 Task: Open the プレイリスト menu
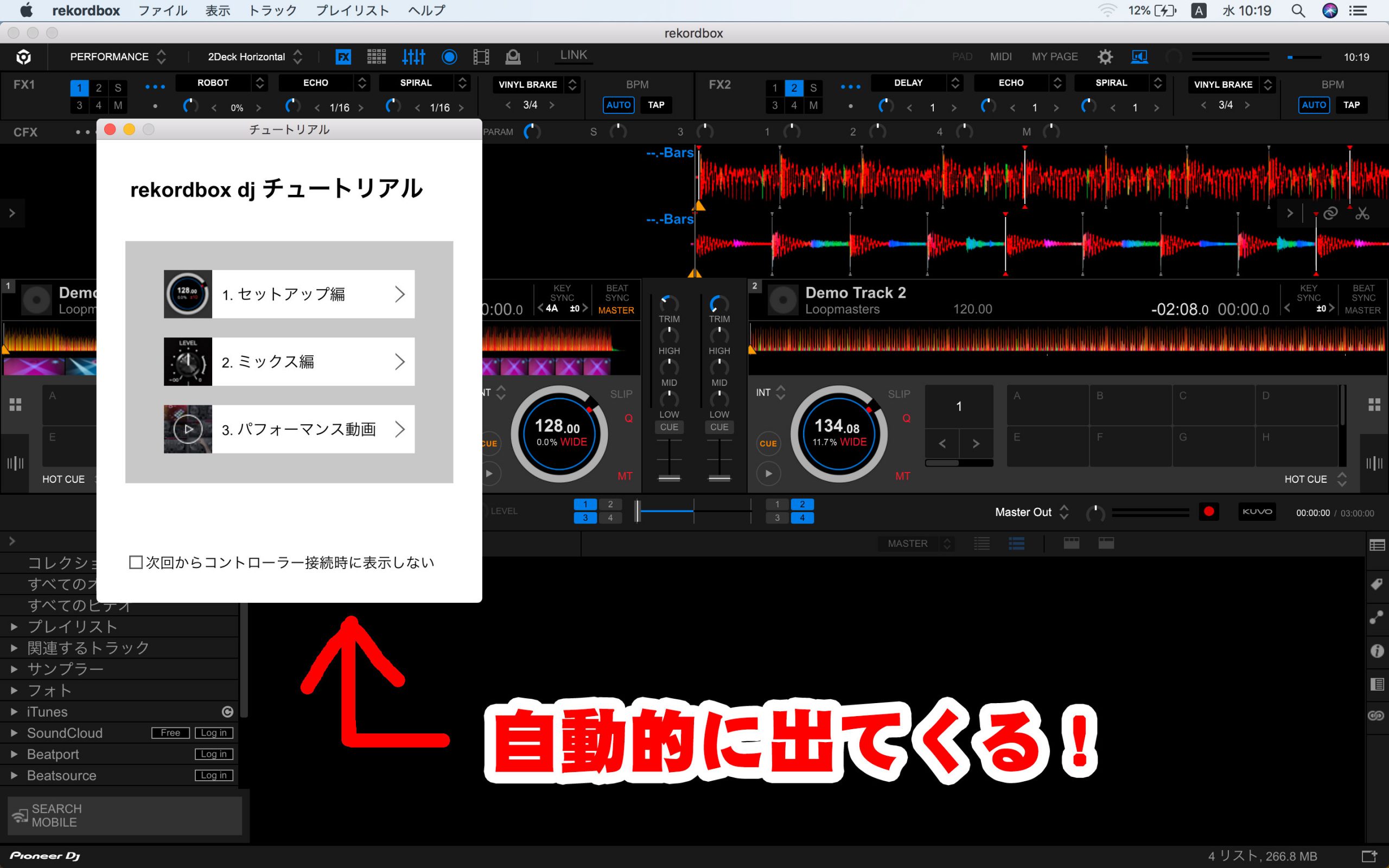[353, 10]
